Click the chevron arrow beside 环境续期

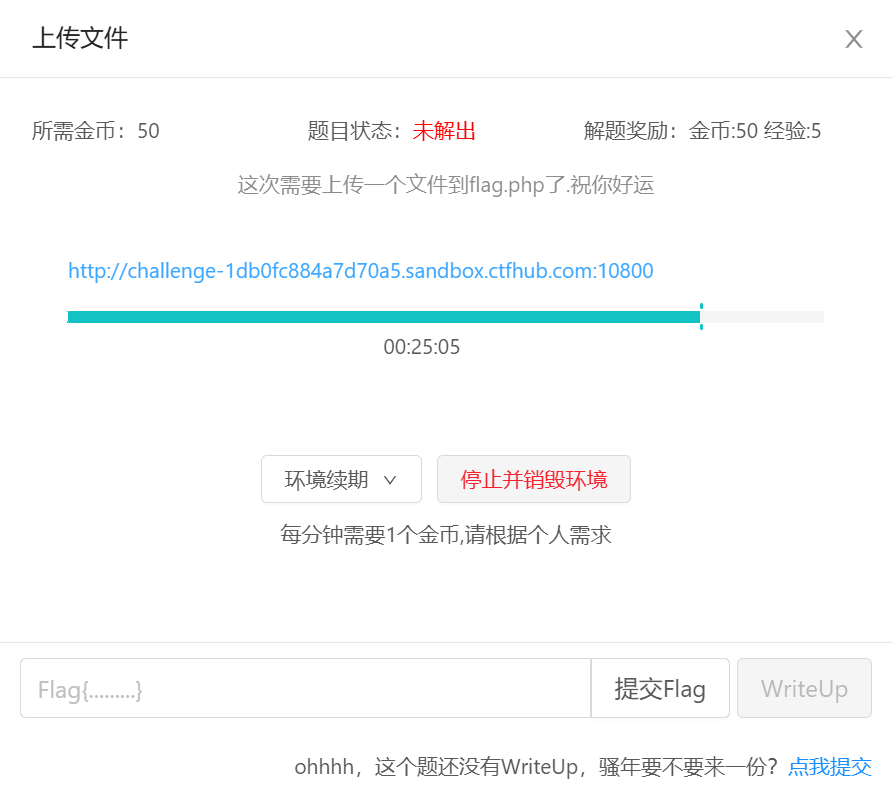pos(391,480)
